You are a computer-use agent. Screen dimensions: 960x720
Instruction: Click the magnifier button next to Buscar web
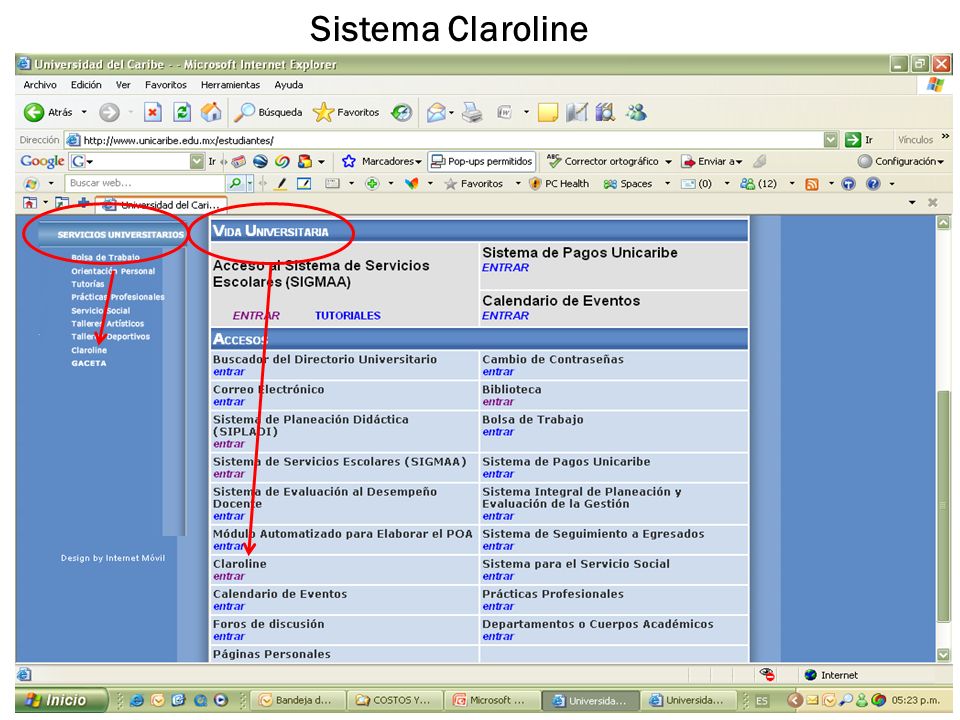pos(235,183)
